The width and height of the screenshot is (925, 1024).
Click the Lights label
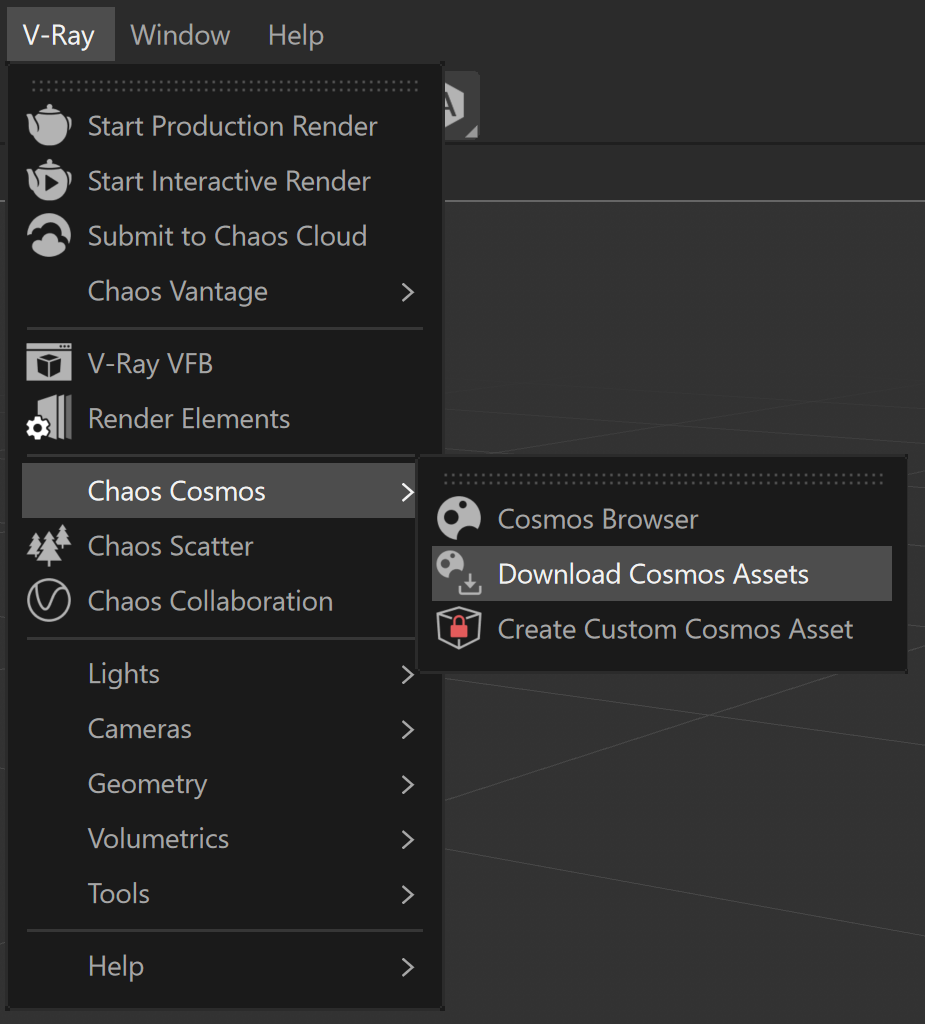click(123, 674)
